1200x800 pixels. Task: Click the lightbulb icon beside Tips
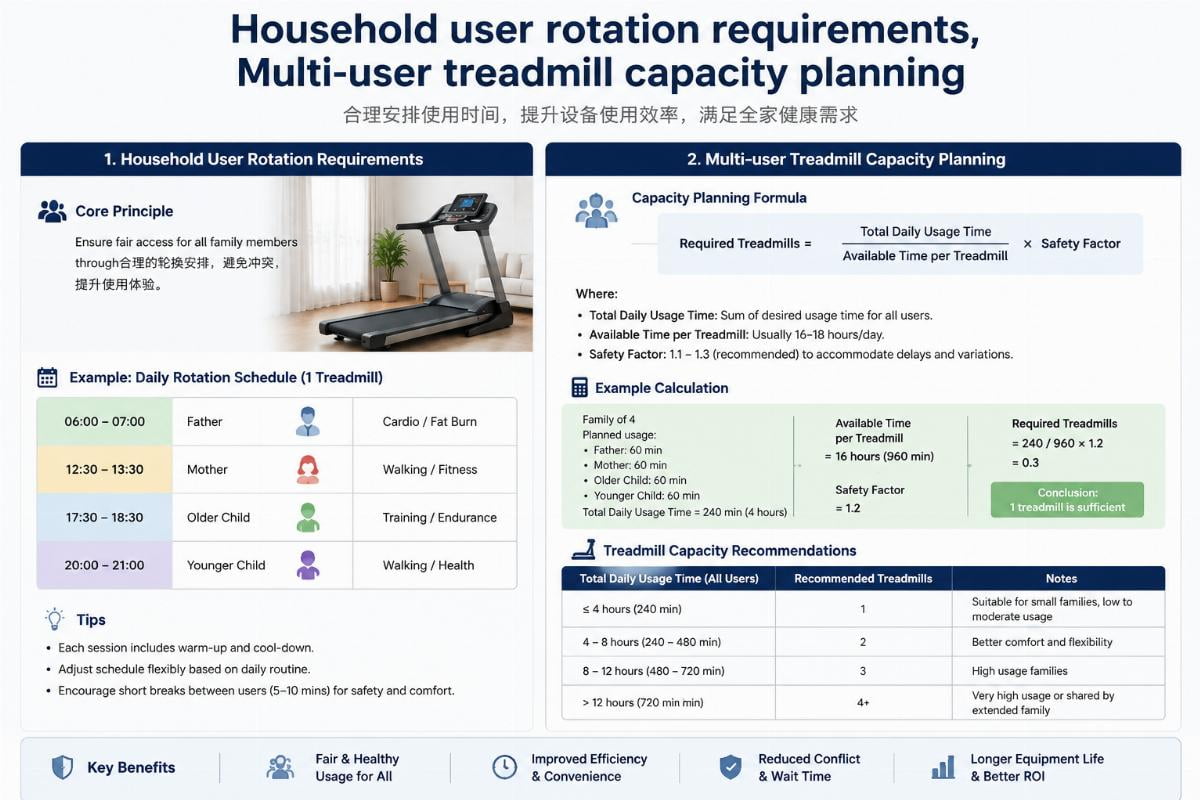coord(54,619)
